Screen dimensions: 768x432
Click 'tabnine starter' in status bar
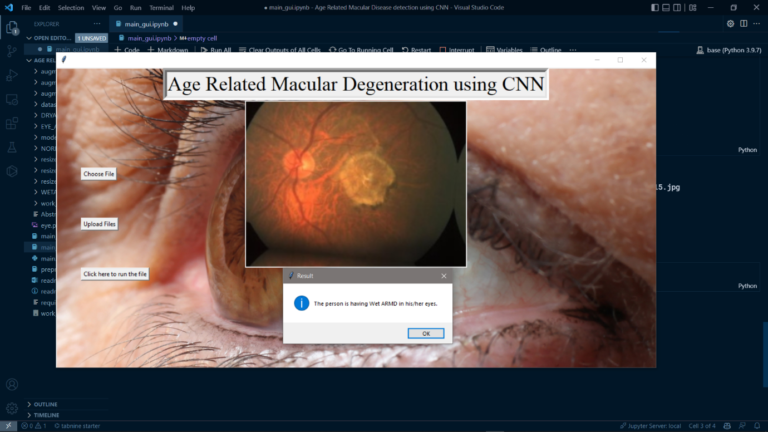pyautogui.click(x=77, y=426)
